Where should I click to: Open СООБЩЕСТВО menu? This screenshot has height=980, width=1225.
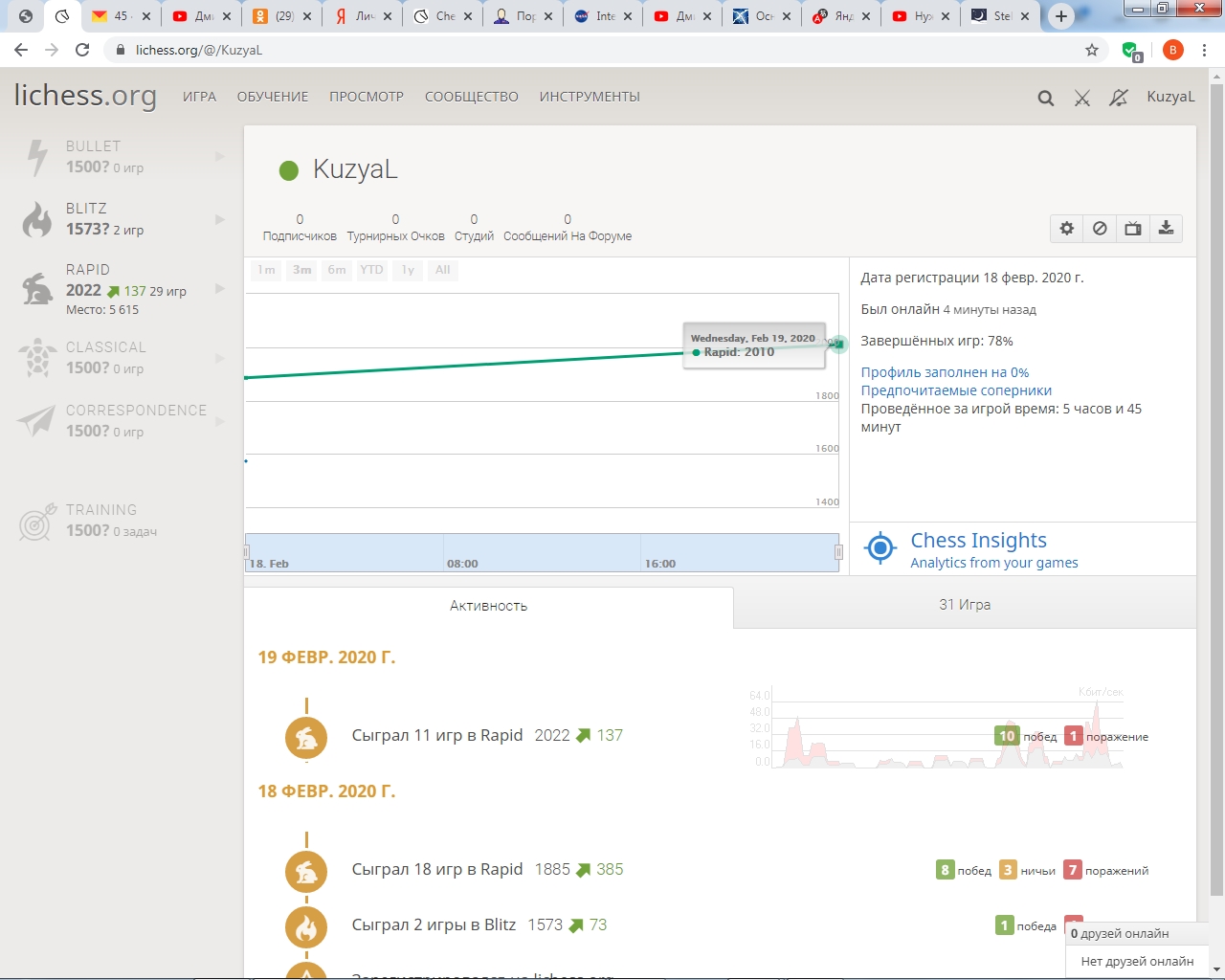pyautogui.click(x=472, y=97)
